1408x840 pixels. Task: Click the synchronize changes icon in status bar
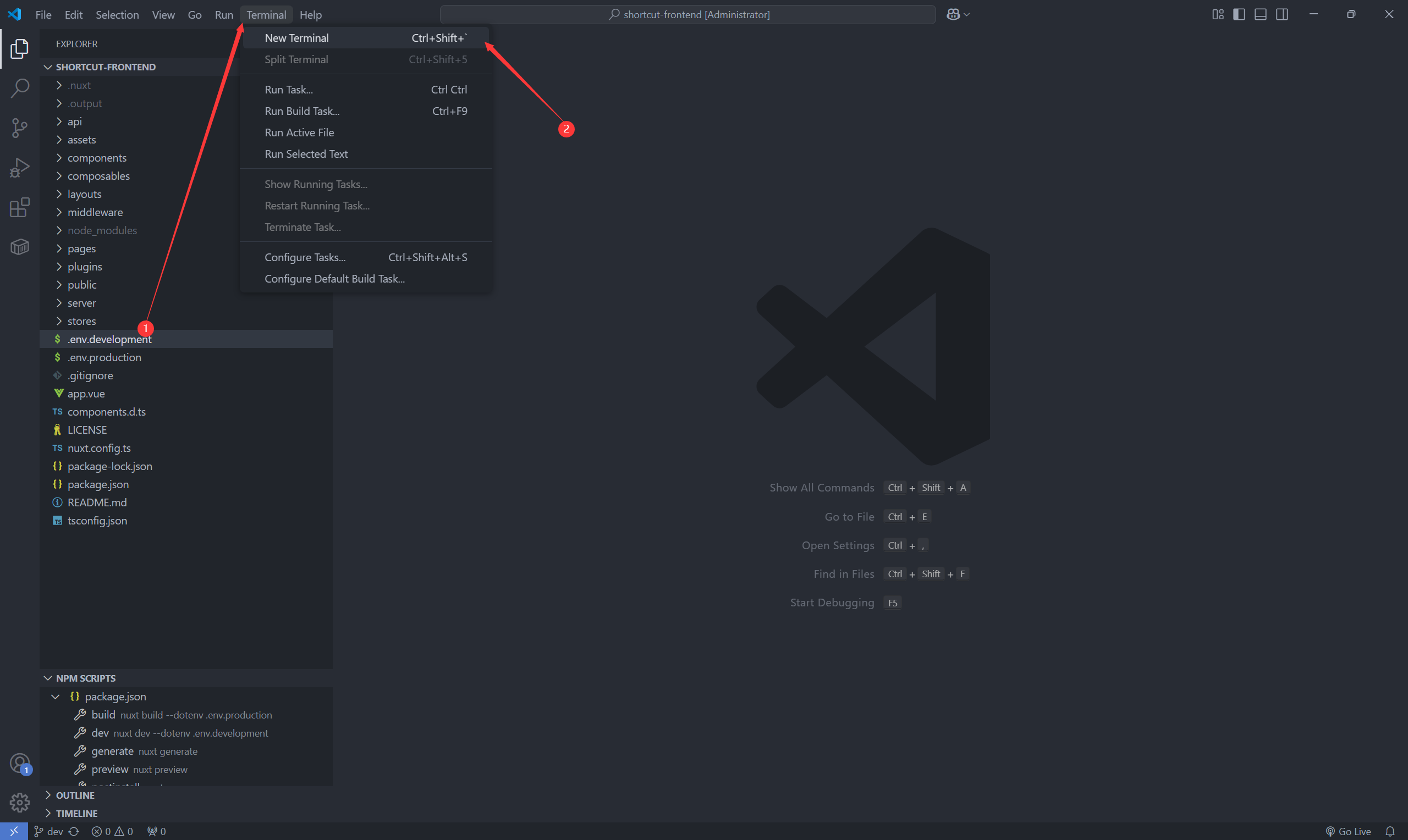(x=74, y=831)
